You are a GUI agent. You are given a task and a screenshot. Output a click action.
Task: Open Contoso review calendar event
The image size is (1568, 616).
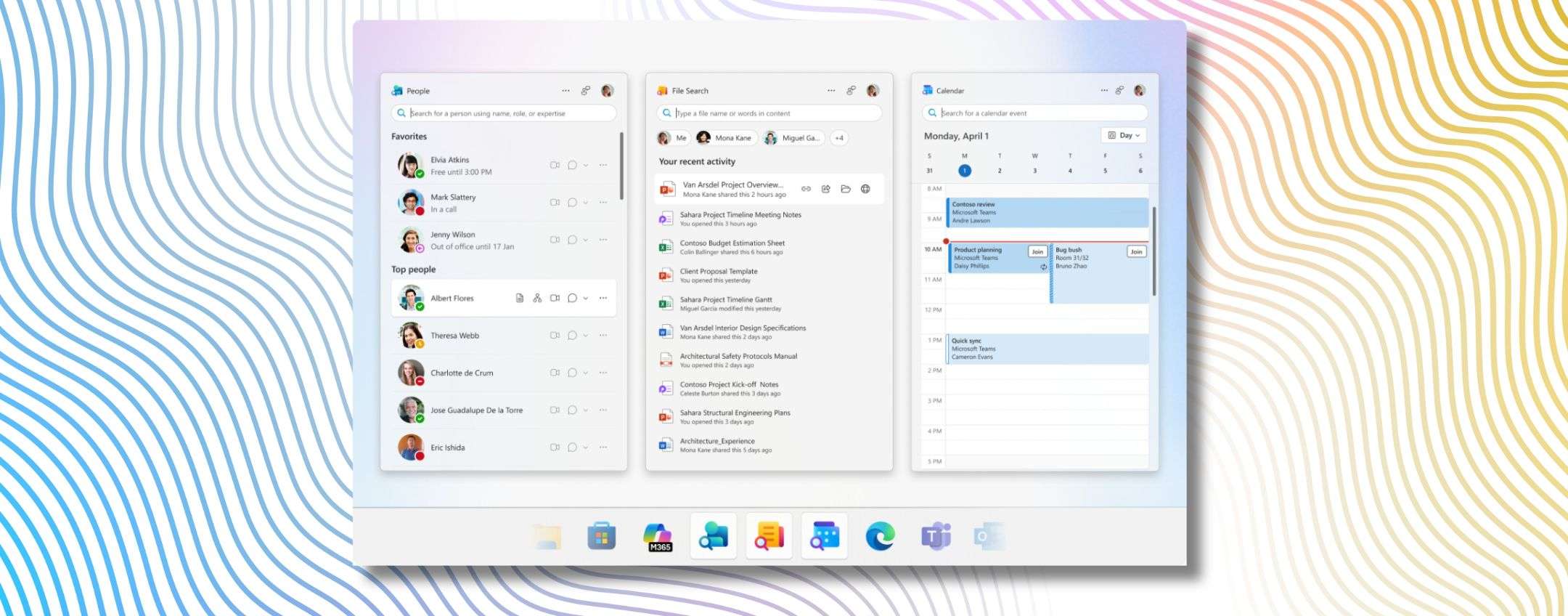(x=1048, y=213)
